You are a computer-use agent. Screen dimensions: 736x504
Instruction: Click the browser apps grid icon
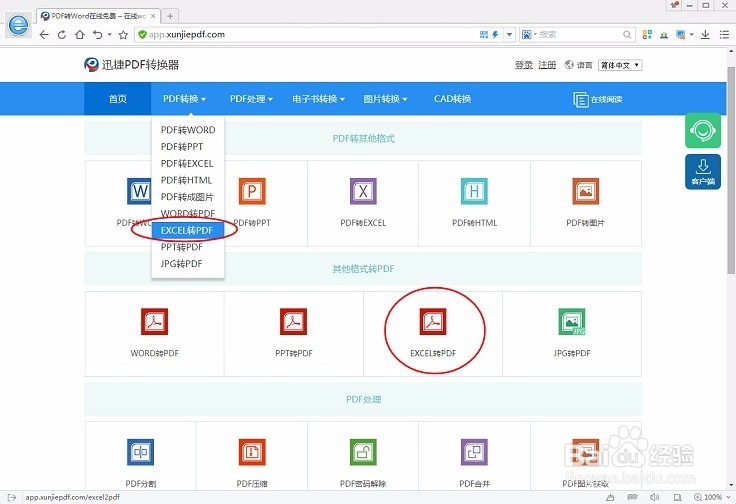tap(647, 35)
